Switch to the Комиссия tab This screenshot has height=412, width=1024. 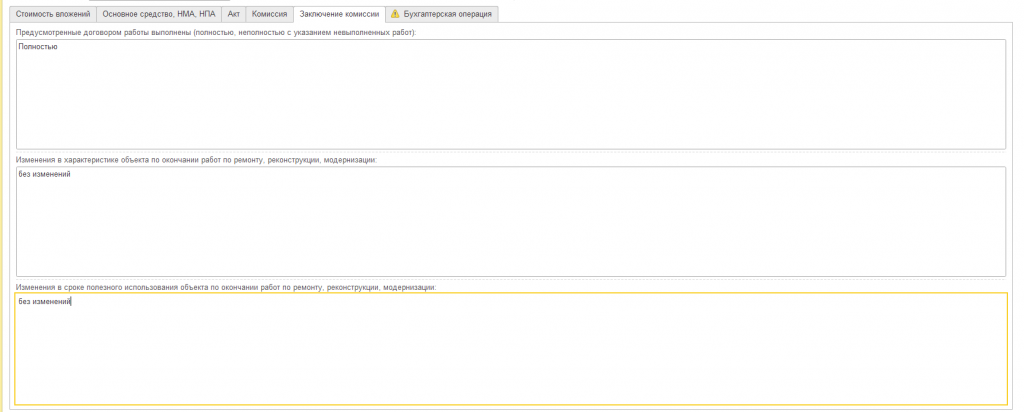[x=270, y=14]
